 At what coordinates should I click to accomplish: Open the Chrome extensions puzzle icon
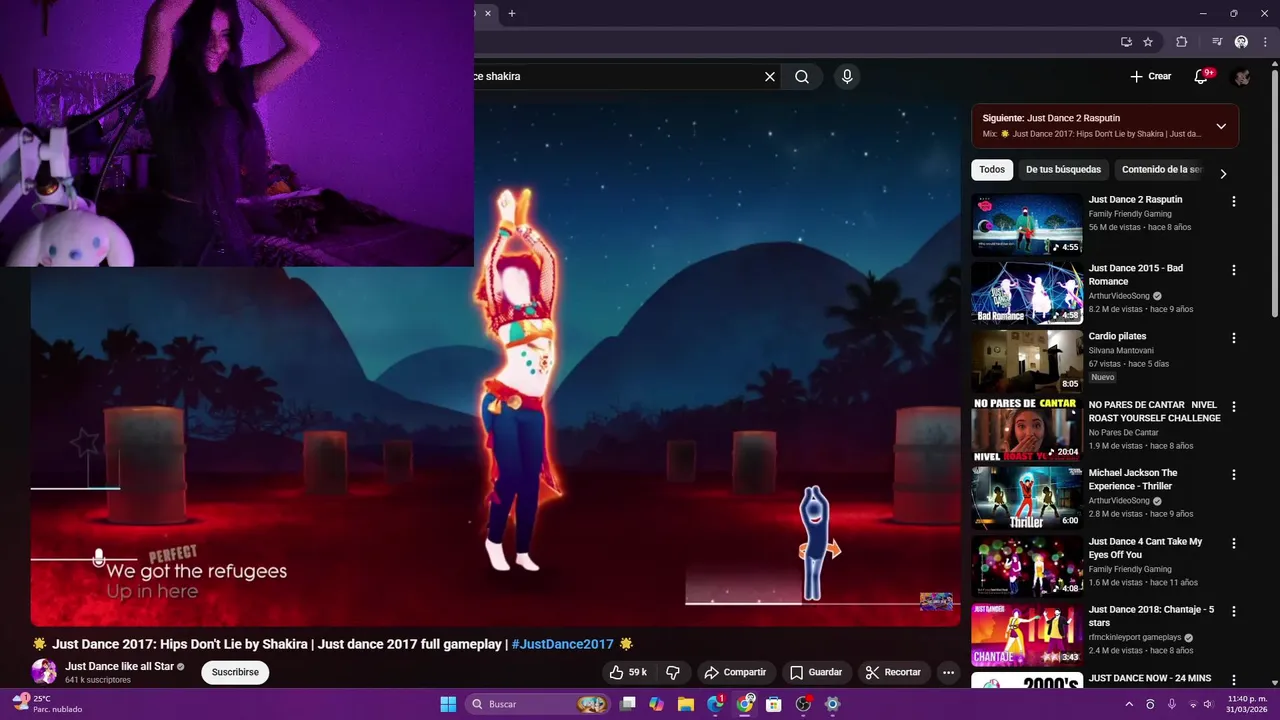pyautogui.click(x=1181, y=42)
